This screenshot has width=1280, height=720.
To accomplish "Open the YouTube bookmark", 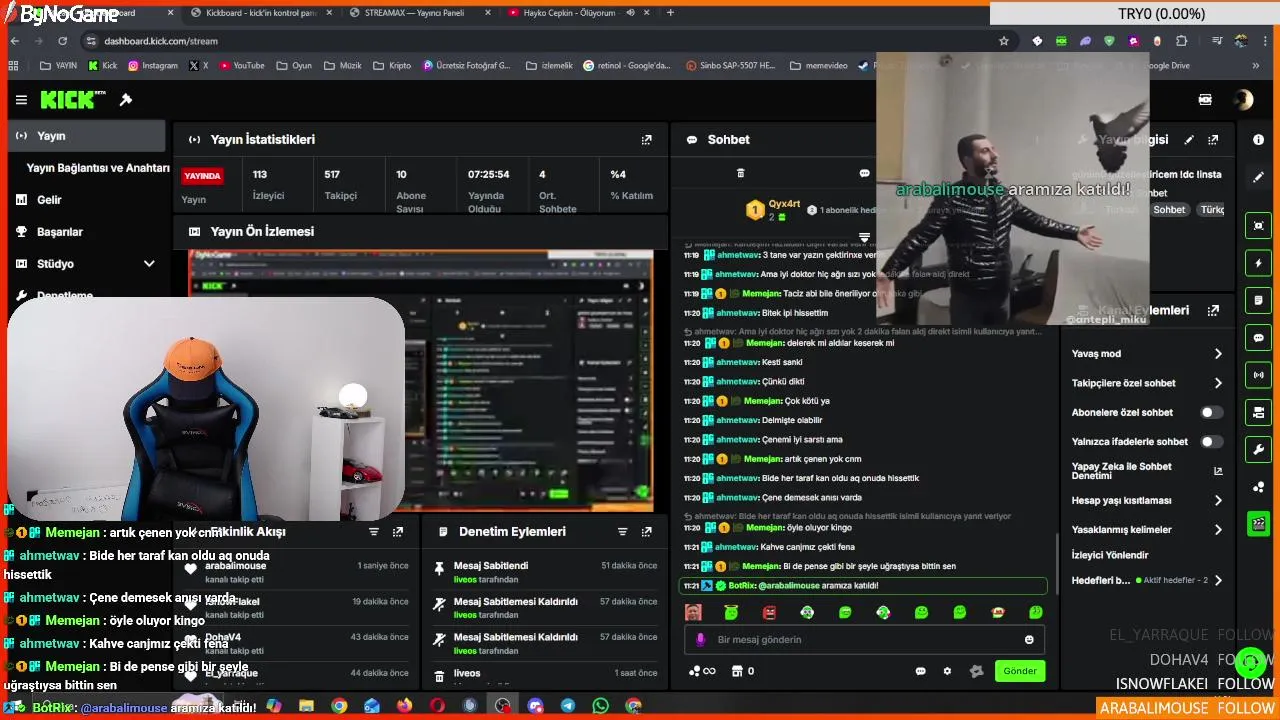I will point(241,66).
